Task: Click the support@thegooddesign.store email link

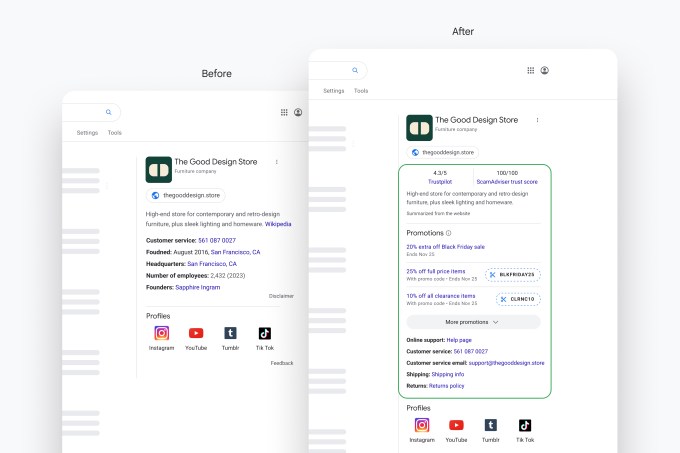Action: [x=506, y=363]
